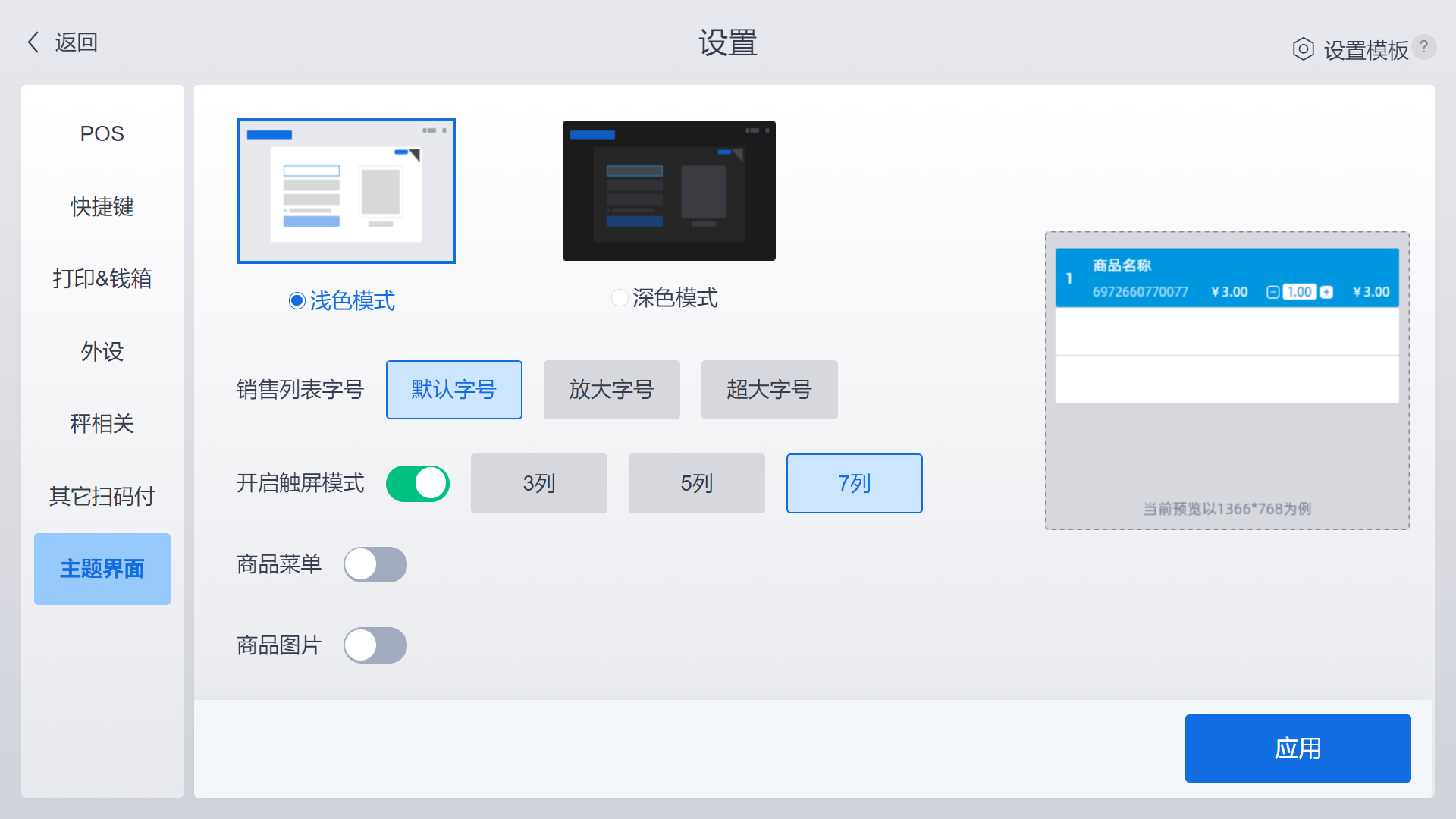
Task: Click plus quantity icon in preview
Action: [1326, 292]
